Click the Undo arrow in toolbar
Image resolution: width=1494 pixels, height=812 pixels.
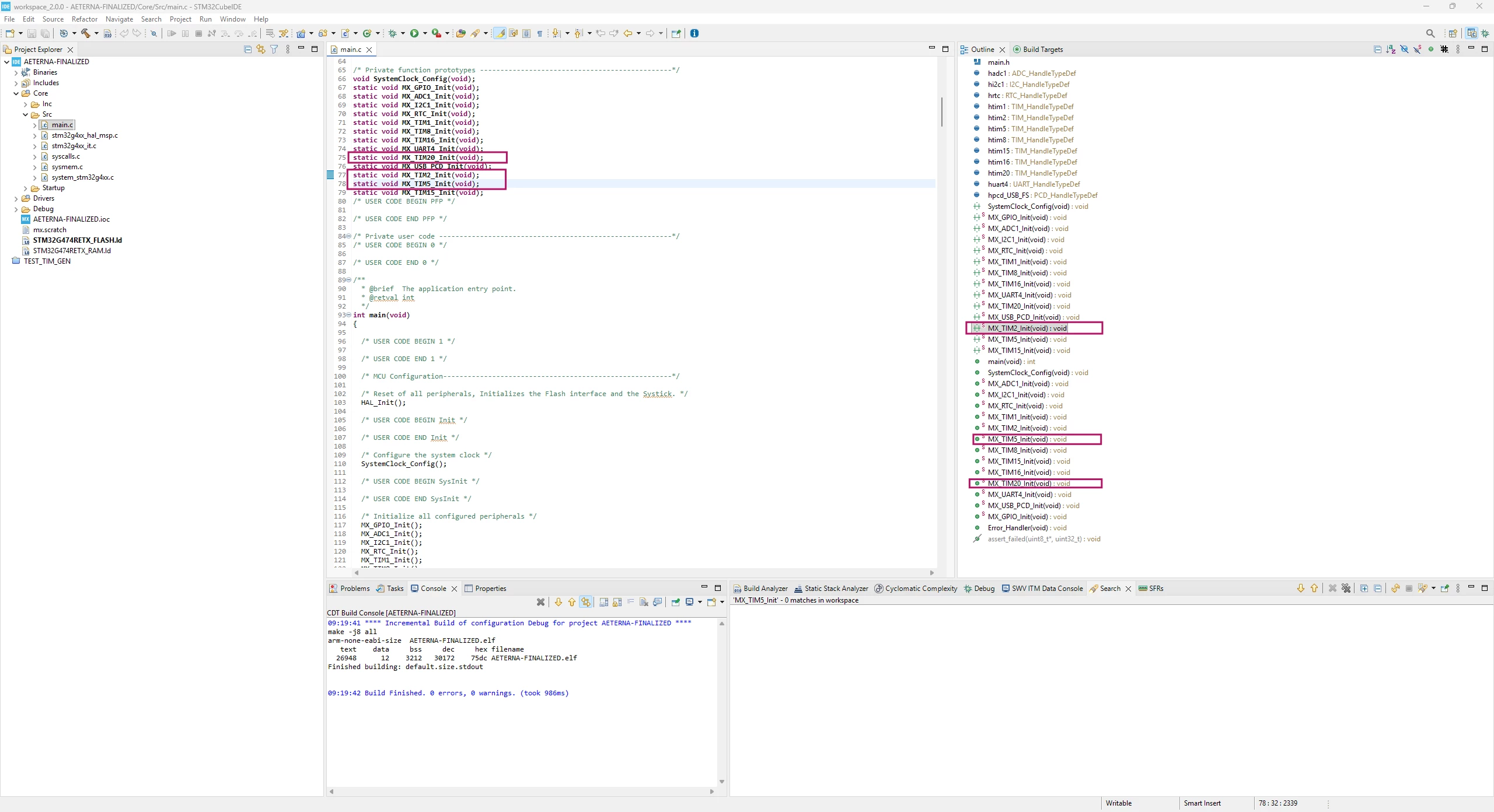click(x=124, y=33)
